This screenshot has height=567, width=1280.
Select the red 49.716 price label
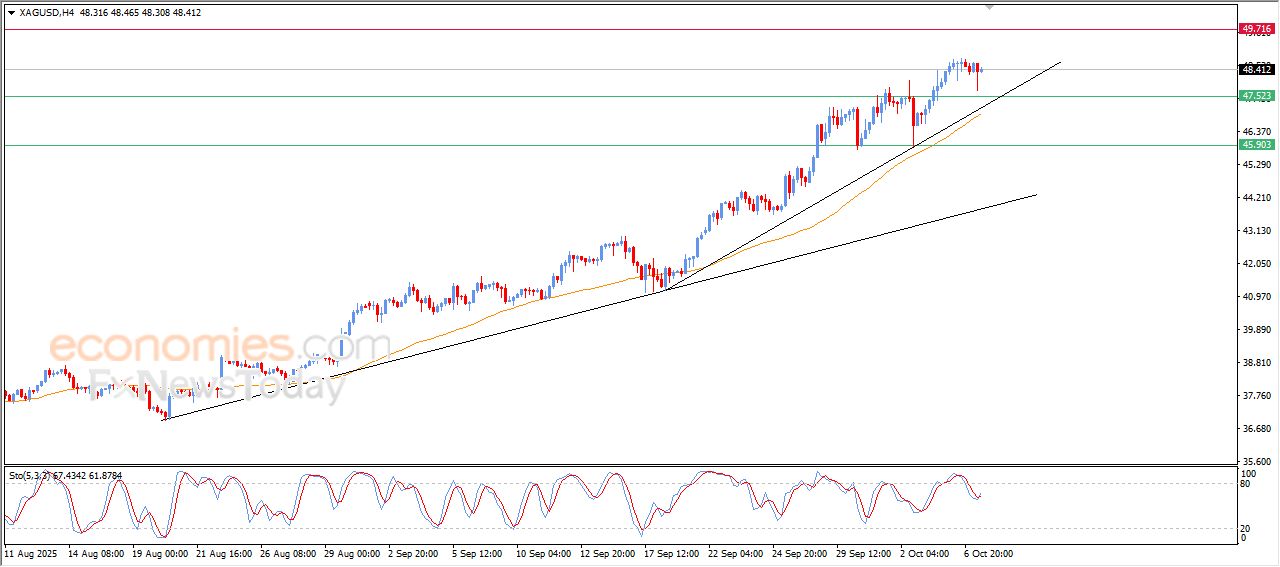pyautogui.click(x=1256, y=29)
